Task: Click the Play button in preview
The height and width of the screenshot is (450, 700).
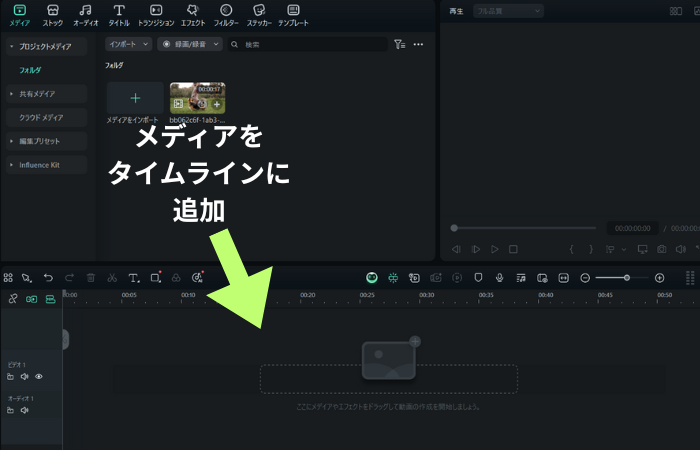Action: click(495, 249)
